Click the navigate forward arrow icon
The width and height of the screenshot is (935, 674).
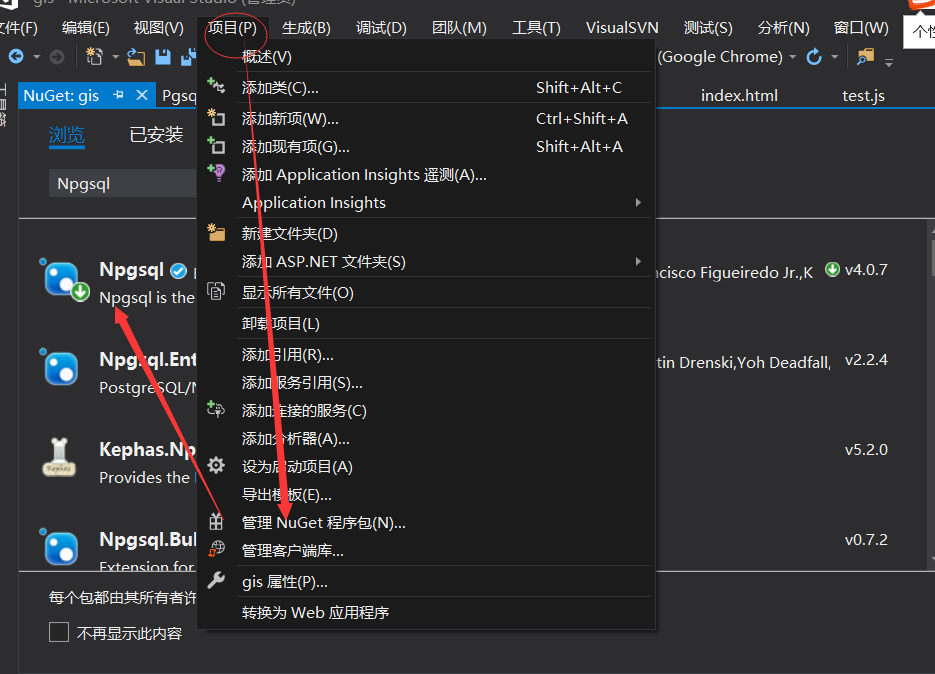click(57, 57)
